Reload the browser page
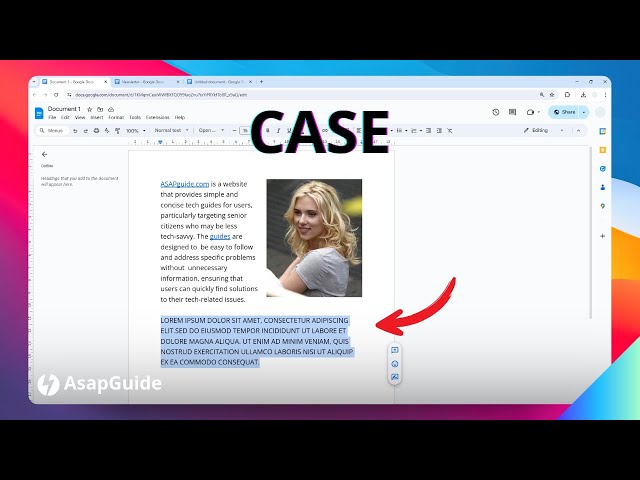This screenshot has width=640, height=480. point(56,95)
